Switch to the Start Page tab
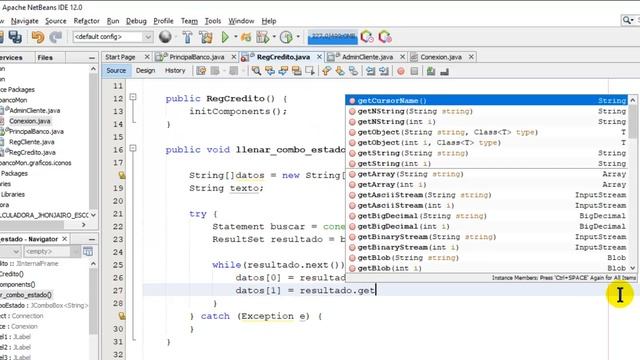Image resolution: width=640 pixels, height=360 pixels. [120, 57]
